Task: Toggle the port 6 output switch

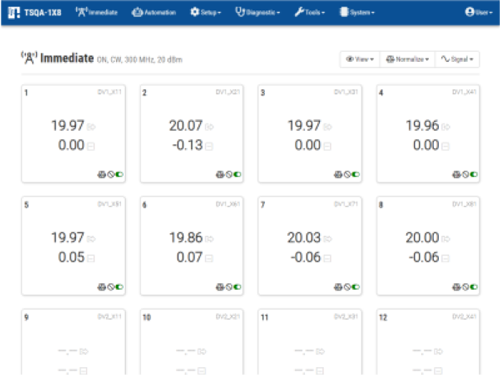Action: click(x=237, y=287)
